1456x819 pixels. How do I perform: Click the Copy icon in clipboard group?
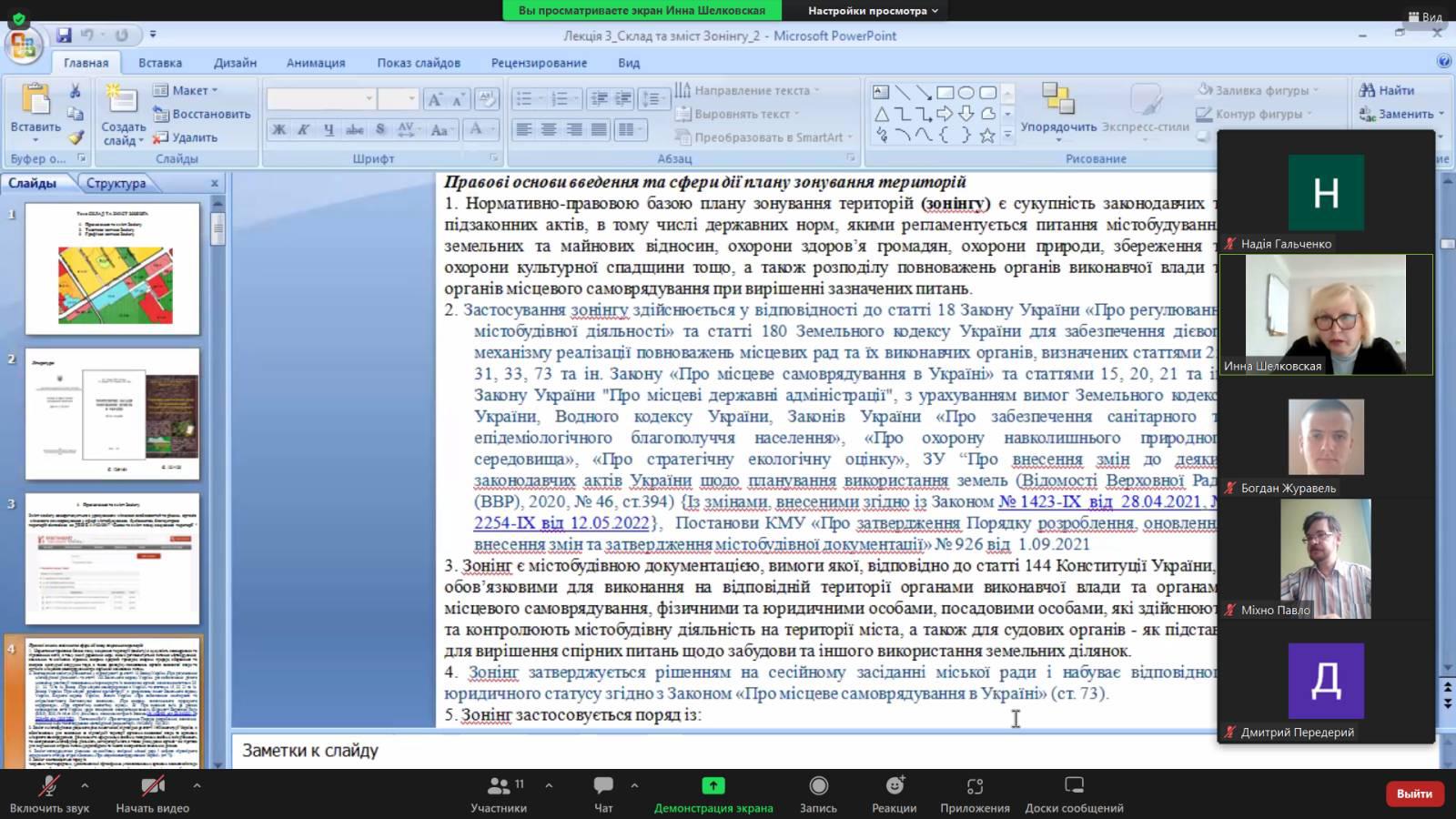point(75,115)
